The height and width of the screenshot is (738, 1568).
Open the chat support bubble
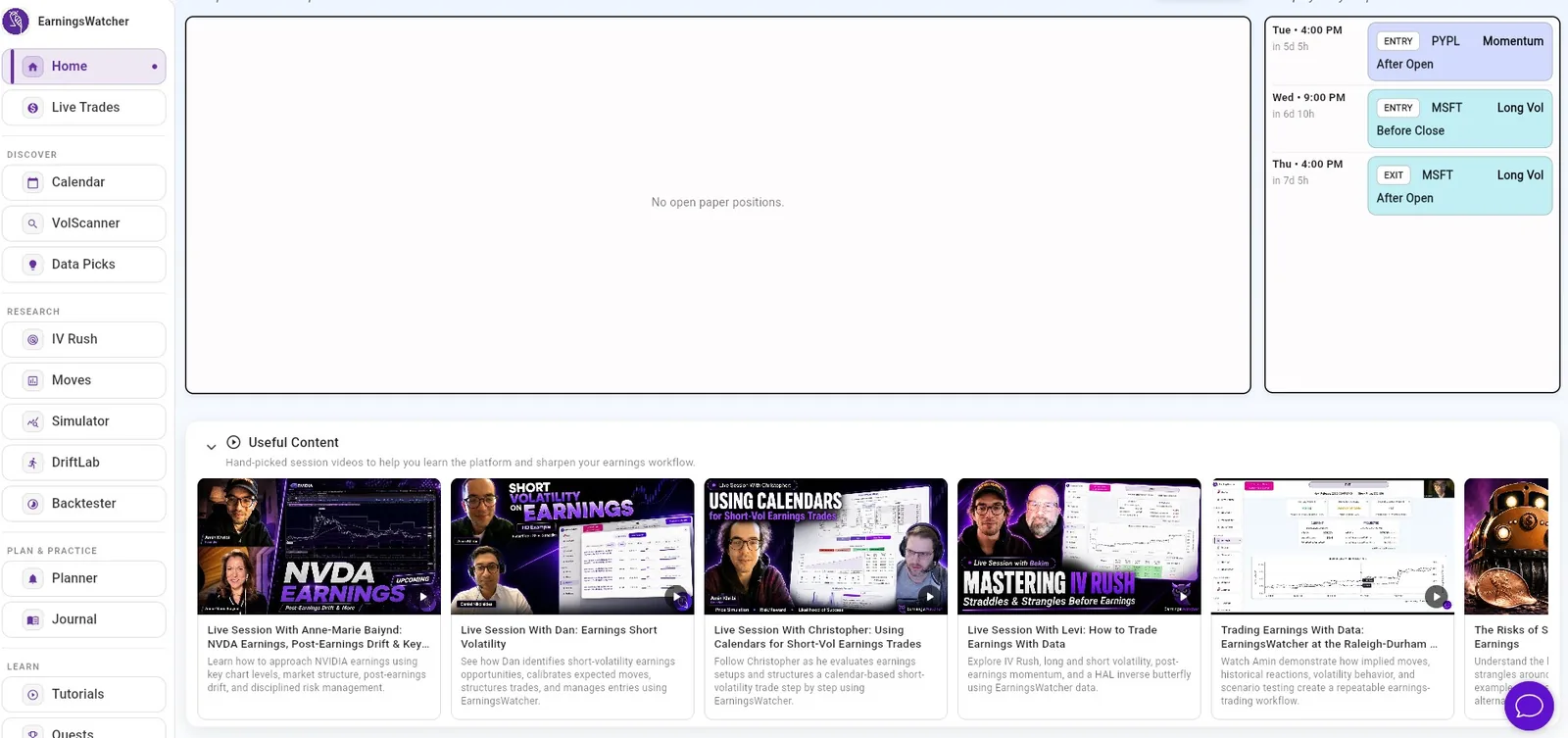click(1529, 706)
